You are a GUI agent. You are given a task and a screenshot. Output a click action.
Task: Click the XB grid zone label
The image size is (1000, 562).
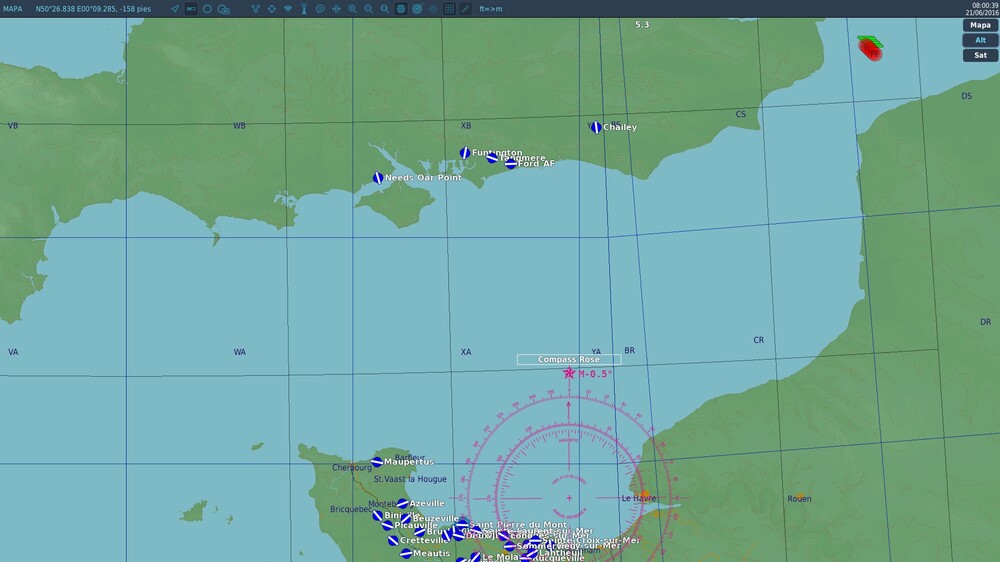tap(466, 126)
